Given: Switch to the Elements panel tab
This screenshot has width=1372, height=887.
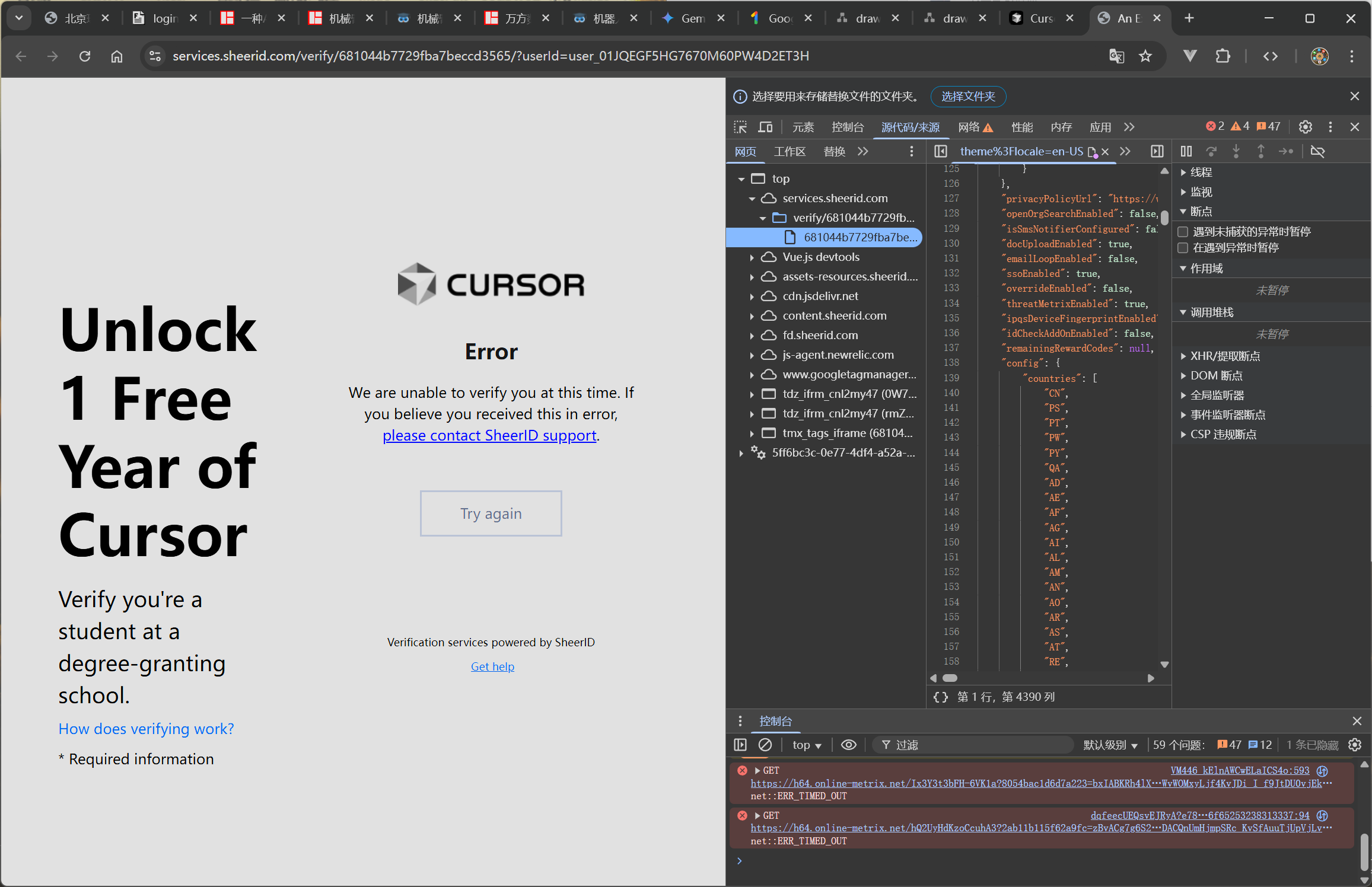Looking at the screenshot, I should tap(803, 127).
